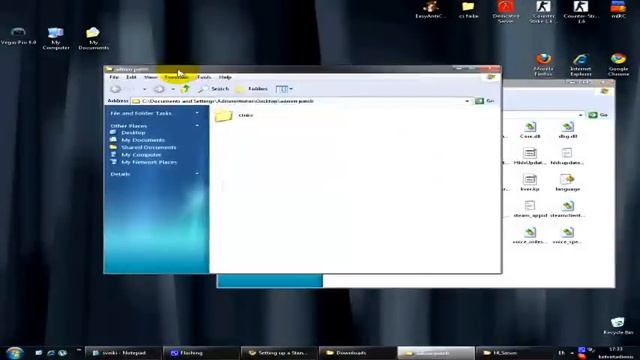Open the View menu
Image resolution: width=640 pixels, height=360 pixels.
click(150, 77)
